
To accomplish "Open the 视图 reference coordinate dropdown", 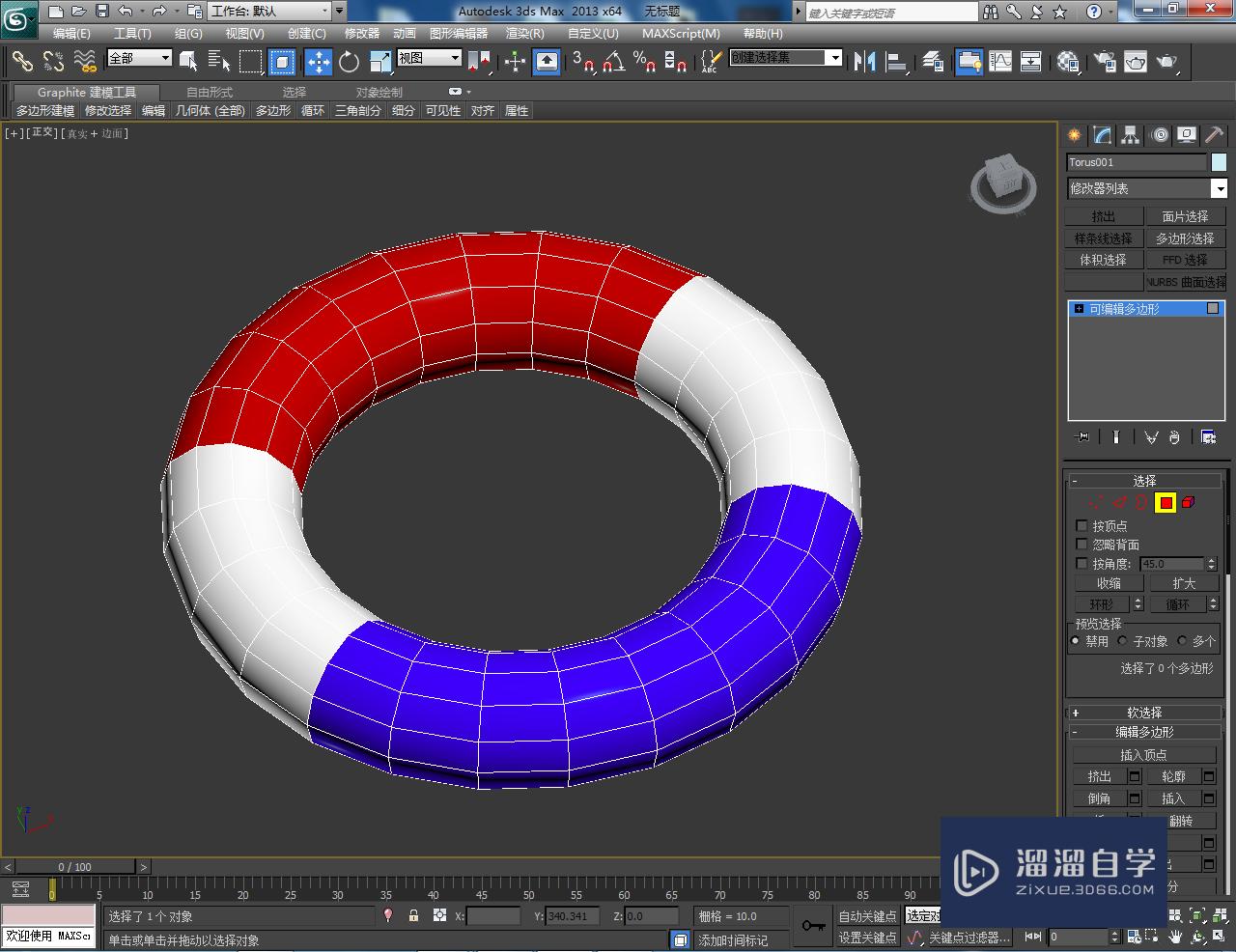I will coord(429,58).
